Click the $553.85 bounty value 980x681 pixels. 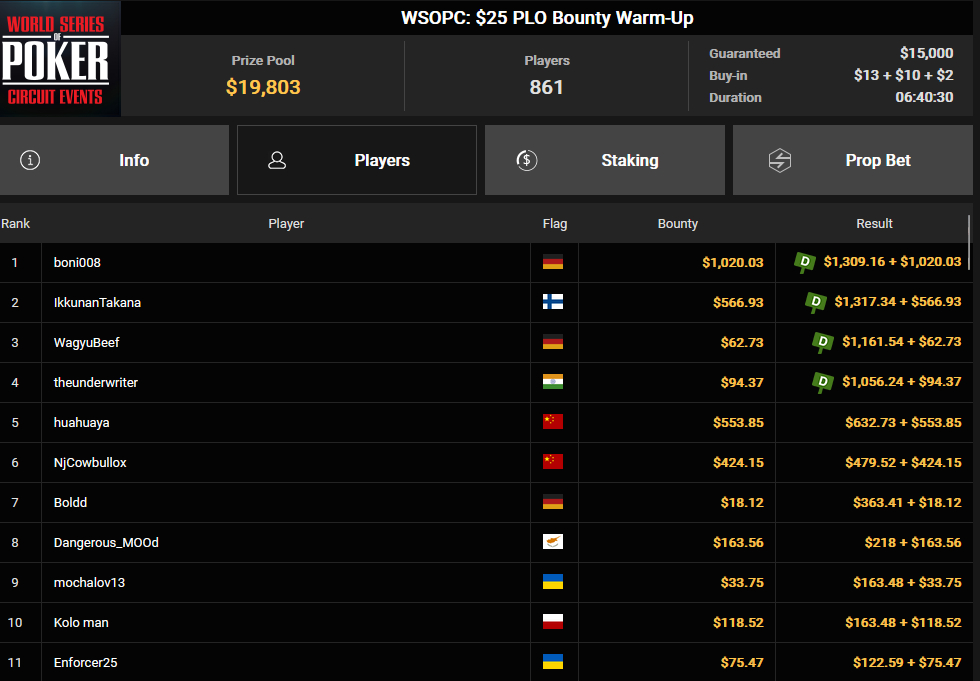click(x=738, y=422)
